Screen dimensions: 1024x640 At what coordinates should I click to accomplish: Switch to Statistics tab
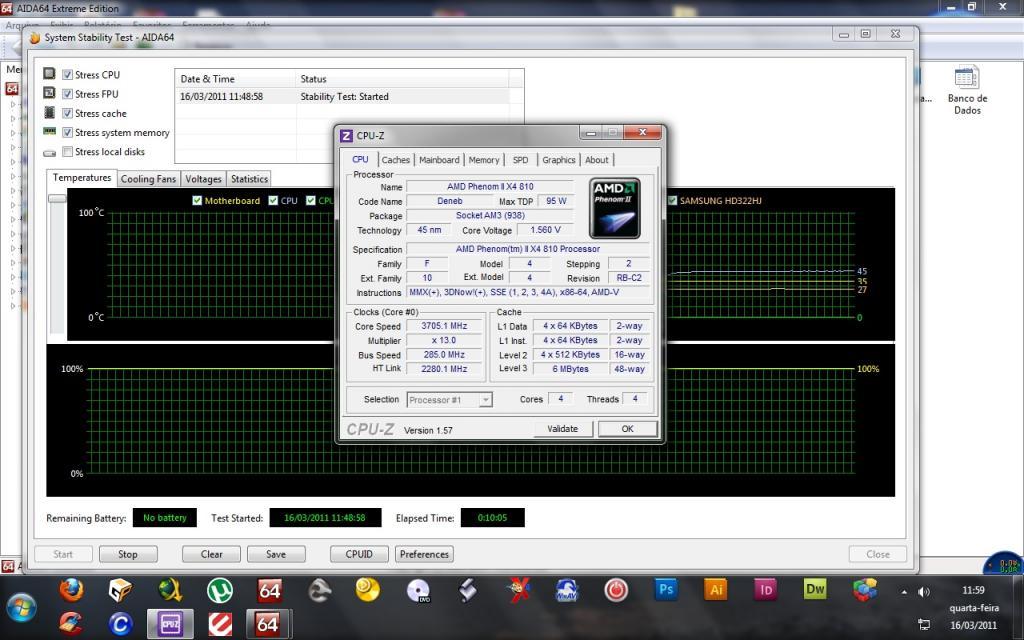pyautogui.click(x=249, y=179)
